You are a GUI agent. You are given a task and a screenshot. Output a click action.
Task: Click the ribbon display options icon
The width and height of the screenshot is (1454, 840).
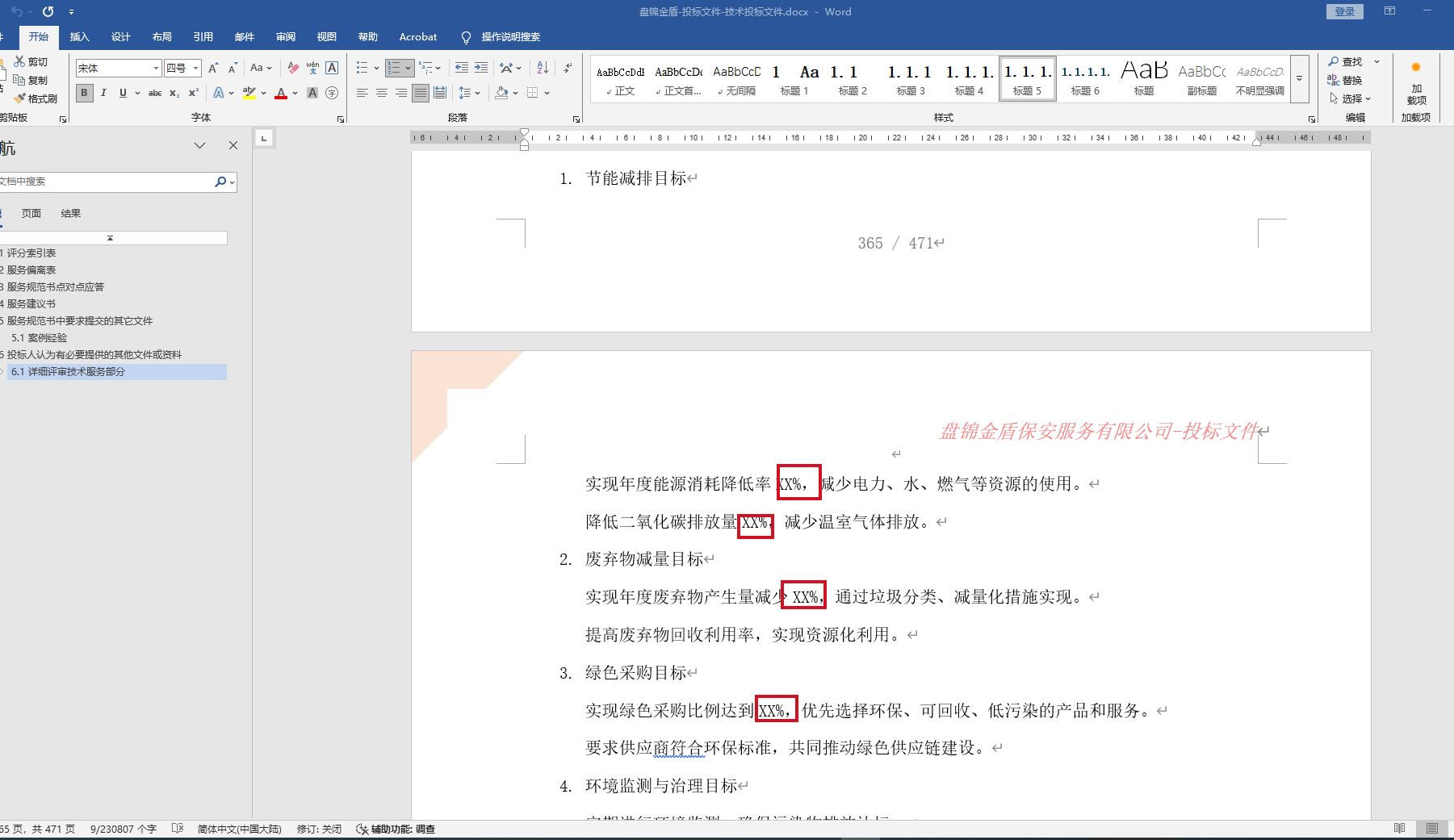[1389, 11]
